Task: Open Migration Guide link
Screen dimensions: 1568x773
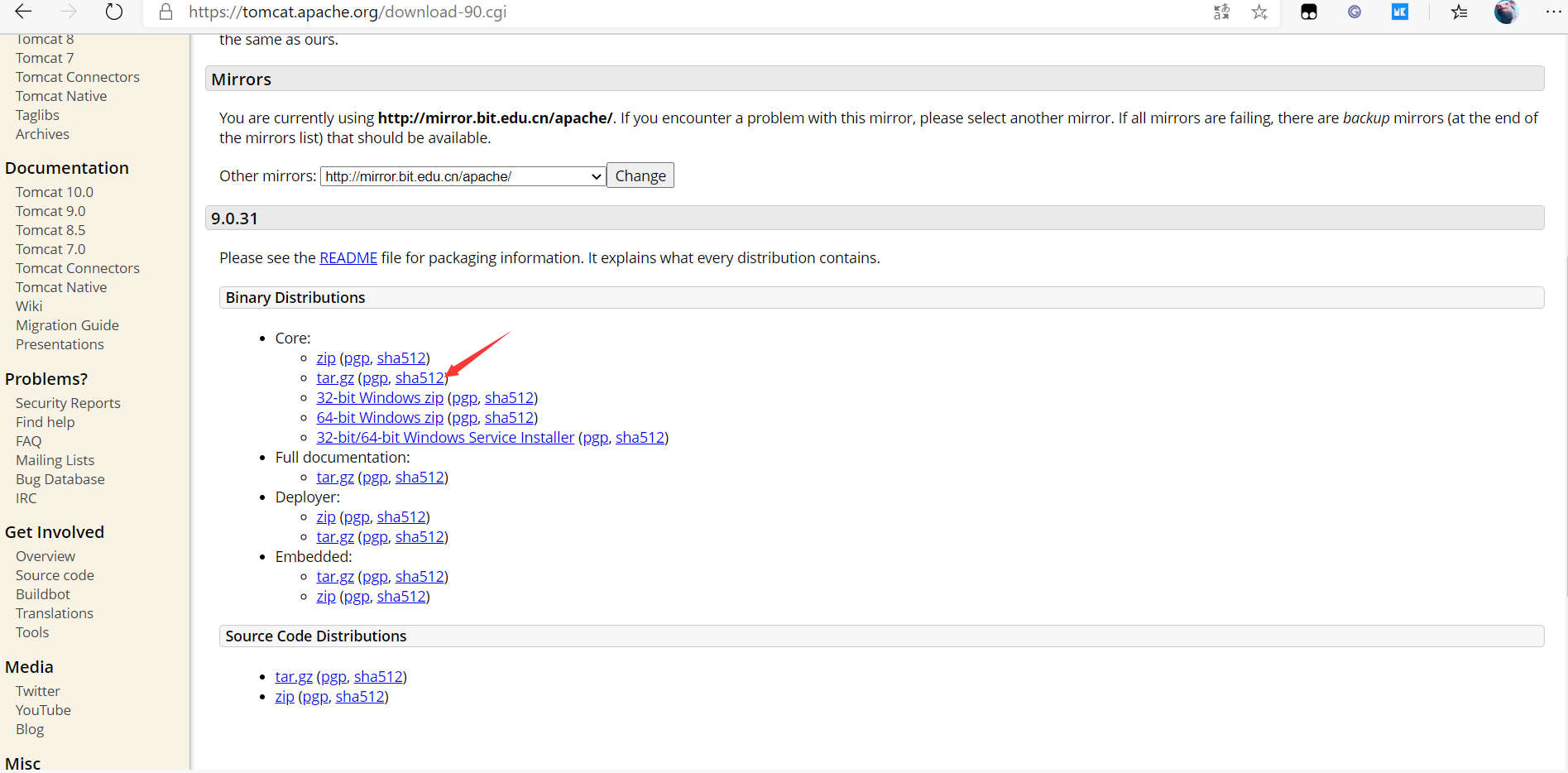Action: pyautogui.click(x=67, y=325)
